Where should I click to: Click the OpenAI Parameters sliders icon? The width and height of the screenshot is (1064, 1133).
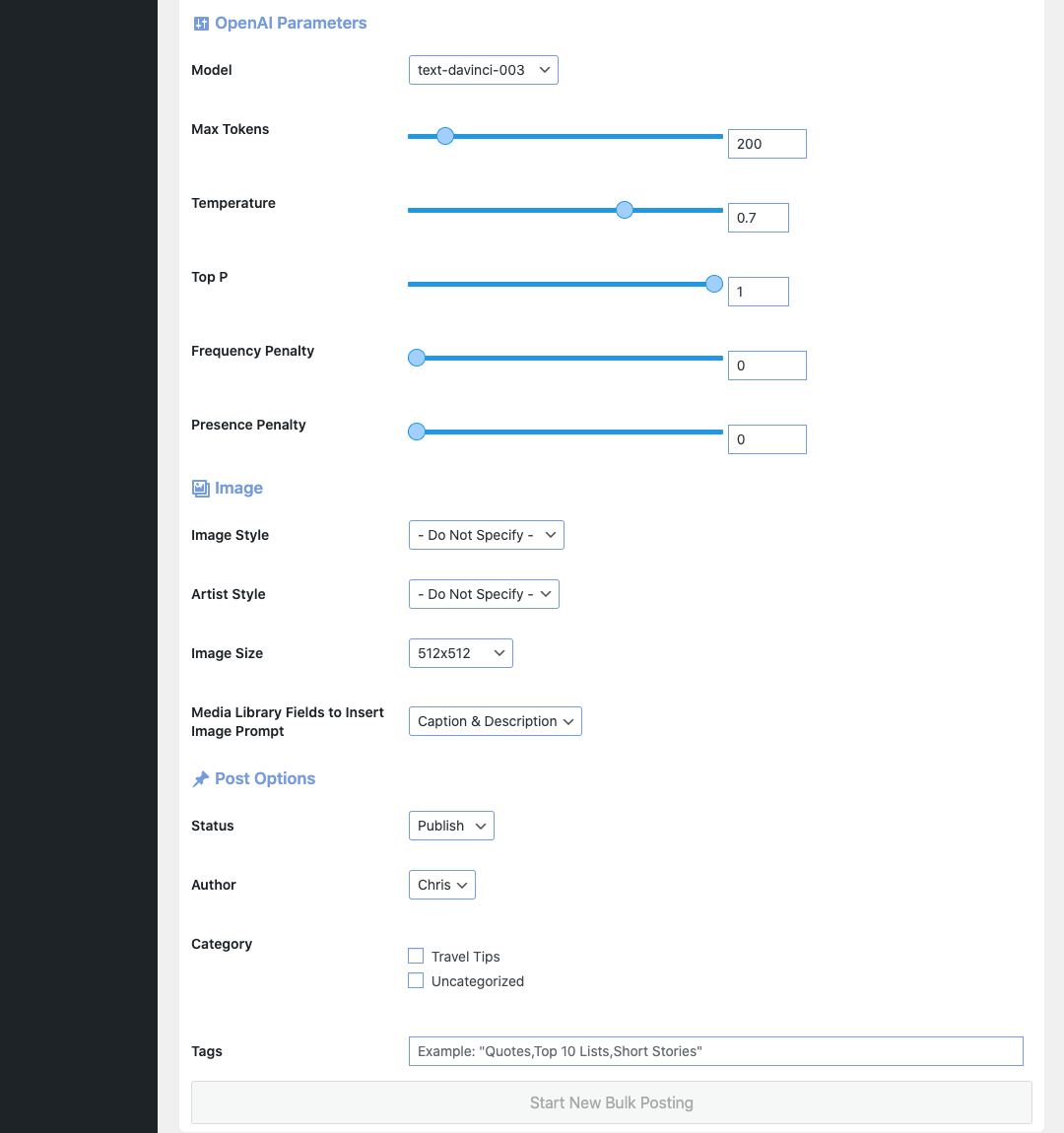pyautogui.click(x=201, y=24)
